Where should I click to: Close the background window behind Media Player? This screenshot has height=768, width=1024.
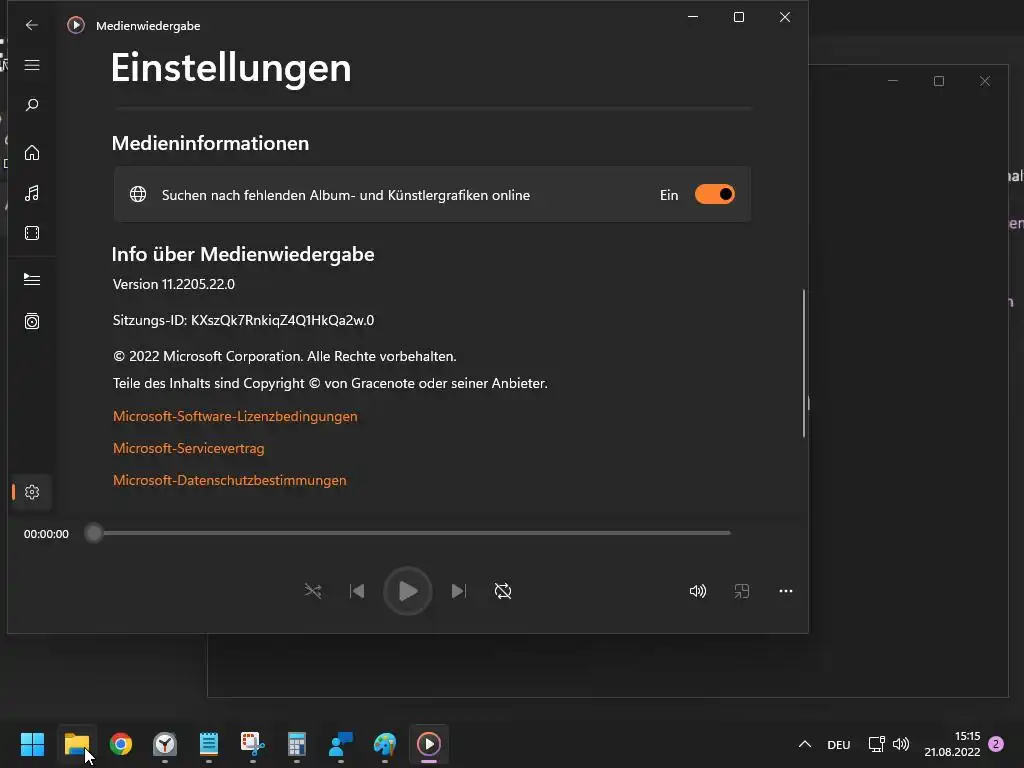[x=985, y=81]
